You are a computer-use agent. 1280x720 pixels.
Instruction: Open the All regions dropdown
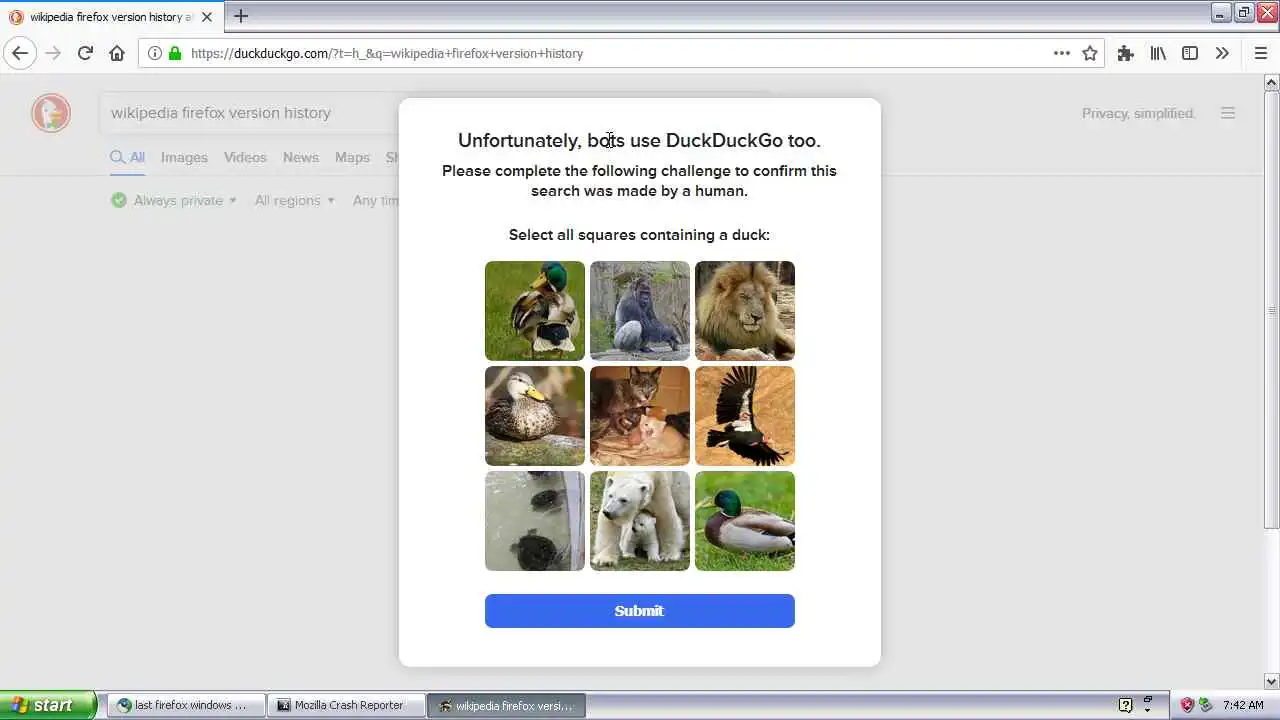pyautogui.click(x=295, y=200)
